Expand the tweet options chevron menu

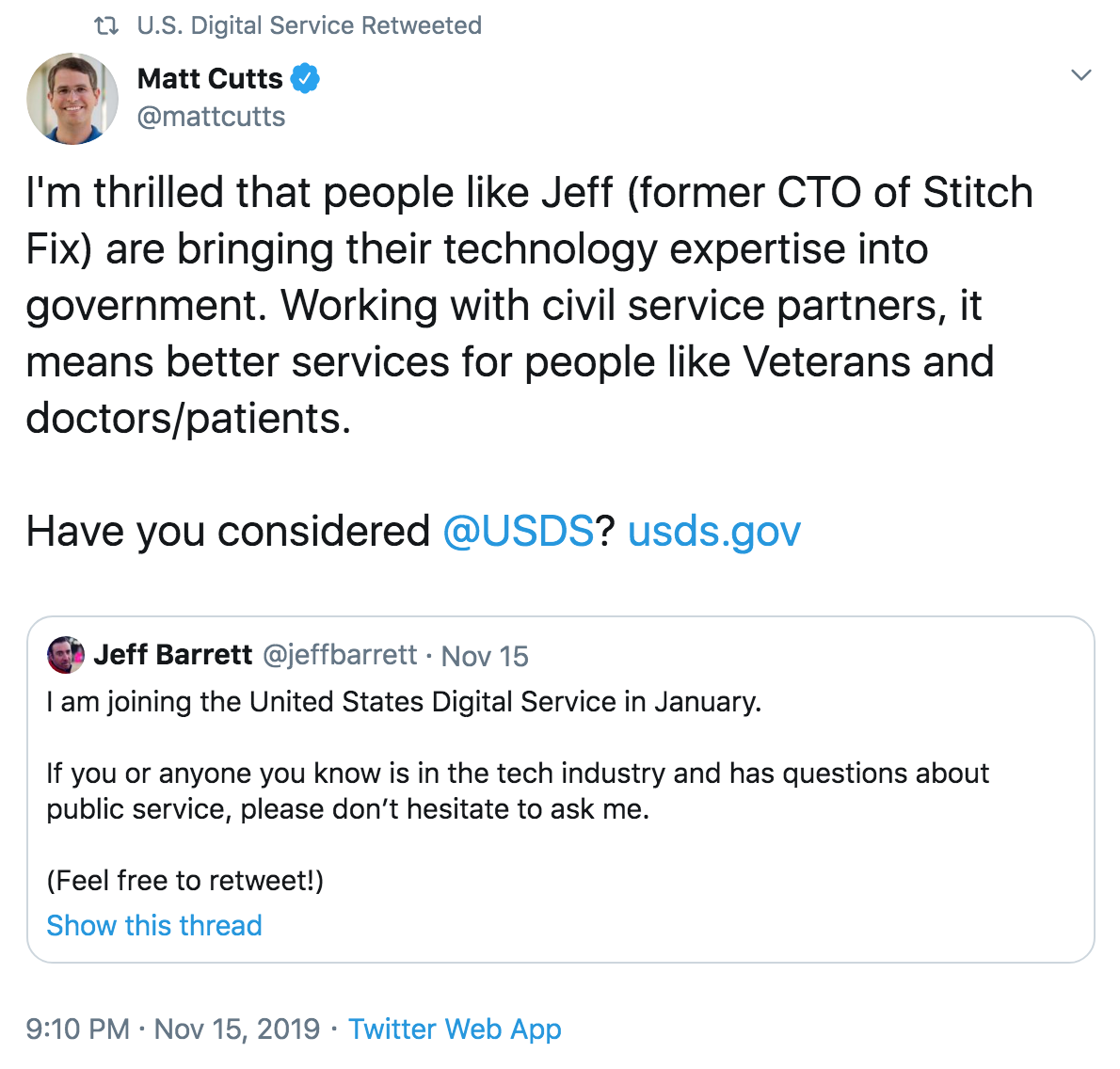coord(1081,75)
